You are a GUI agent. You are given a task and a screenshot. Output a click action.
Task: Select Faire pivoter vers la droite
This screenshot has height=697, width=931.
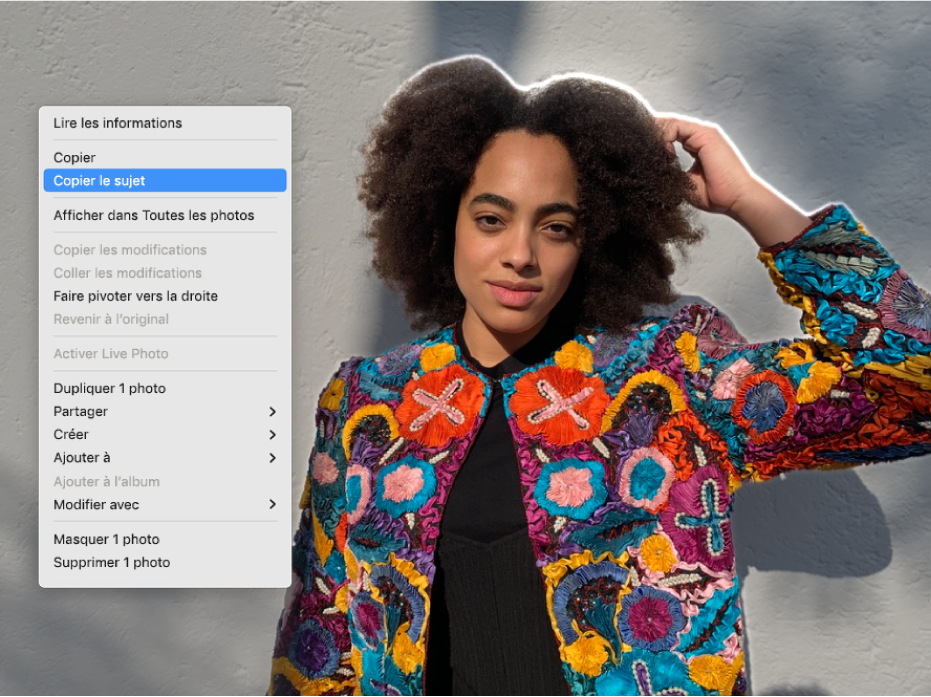pos(135,296)
